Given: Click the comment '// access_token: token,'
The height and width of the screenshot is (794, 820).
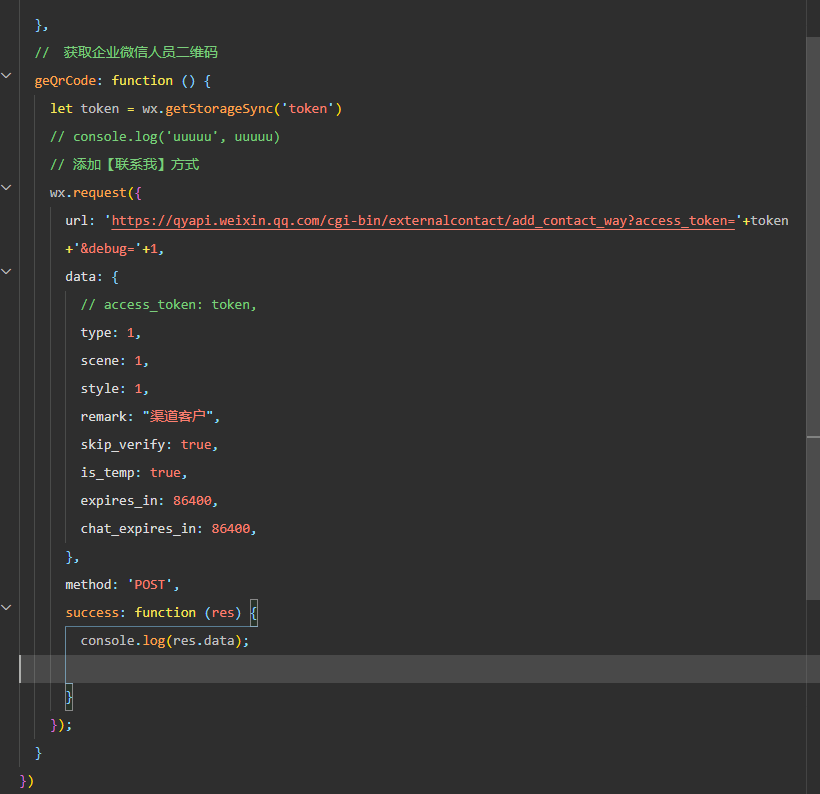Looking at the screenshot, I should click(x=168, y=305).
